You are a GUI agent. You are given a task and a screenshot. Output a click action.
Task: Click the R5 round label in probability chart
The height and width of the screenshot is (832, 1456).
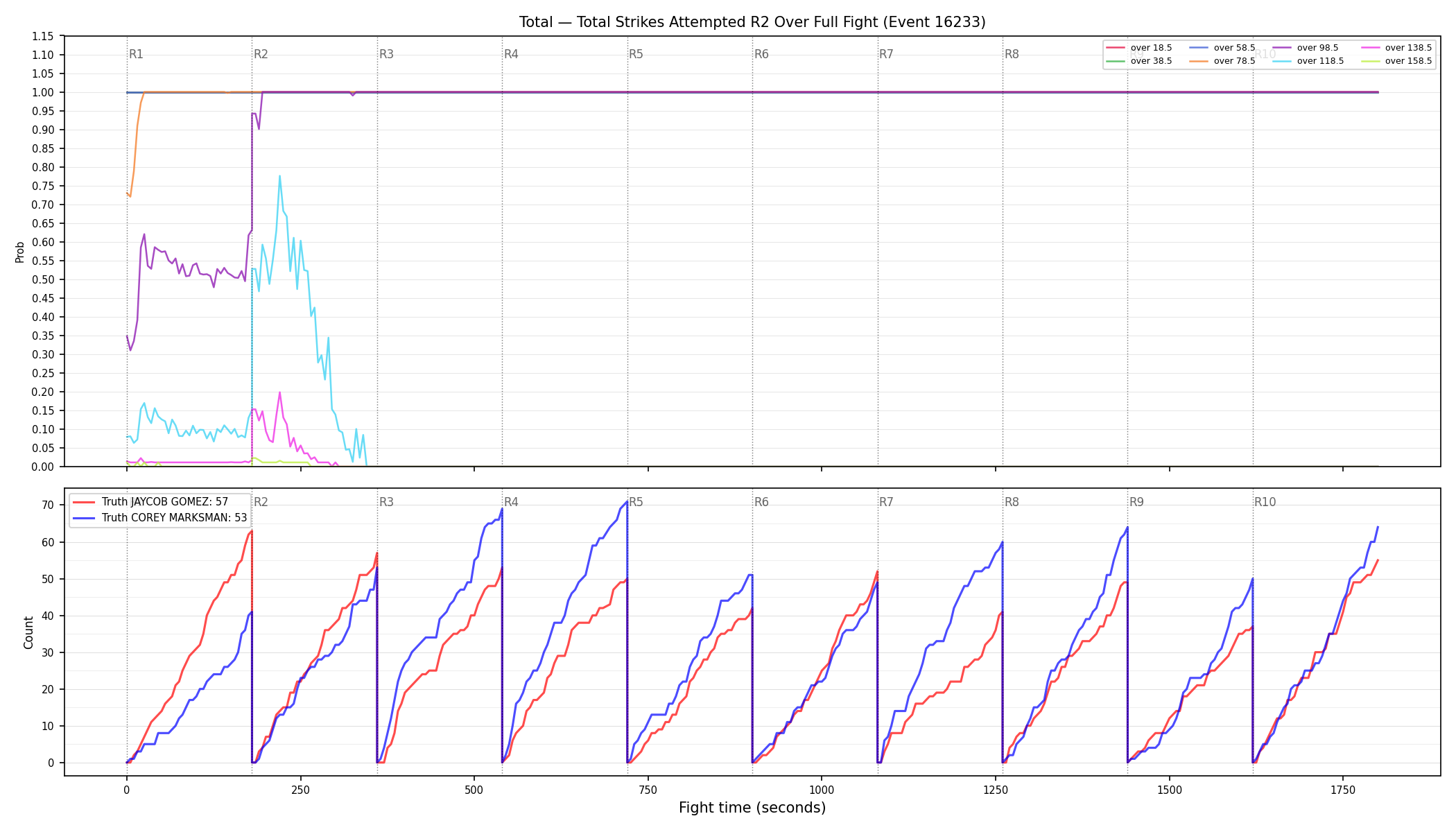pyautogui.click(x=636, y=54)
